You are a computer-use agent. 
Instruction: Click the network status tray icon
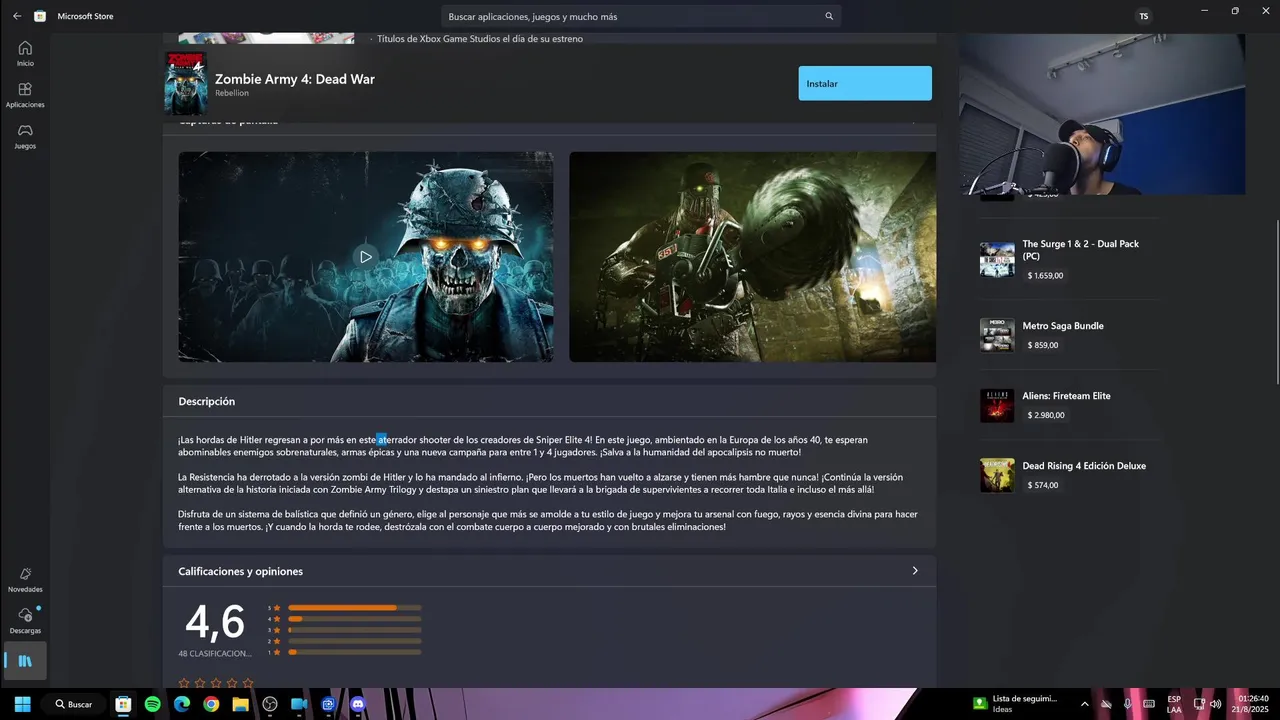pyautogui.click(x=1199, y=704)
